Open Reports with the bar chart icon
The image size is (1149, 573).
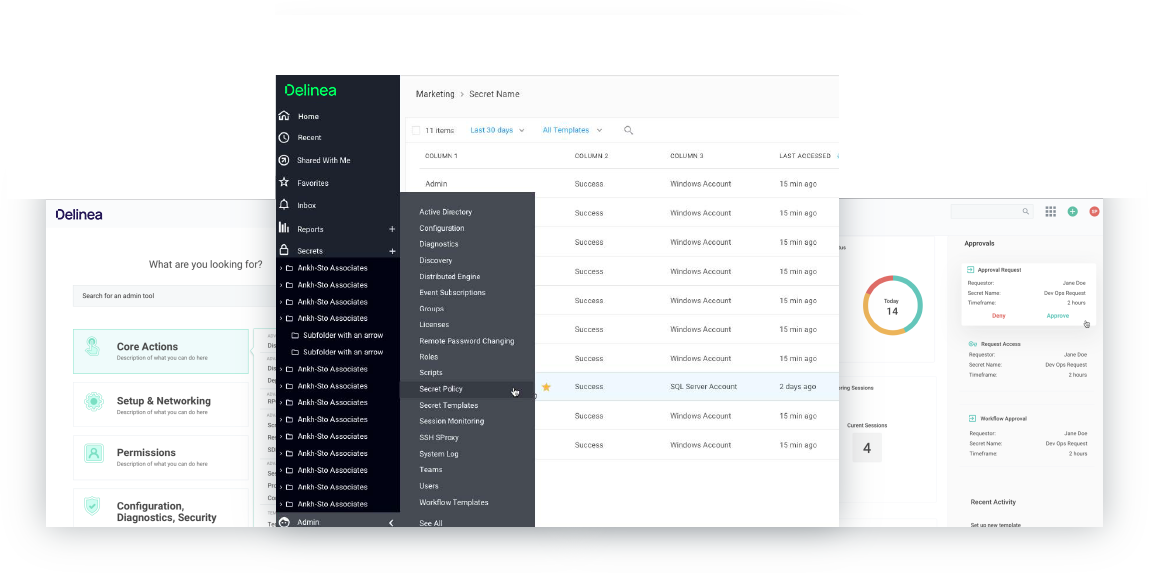click(310, 229)
